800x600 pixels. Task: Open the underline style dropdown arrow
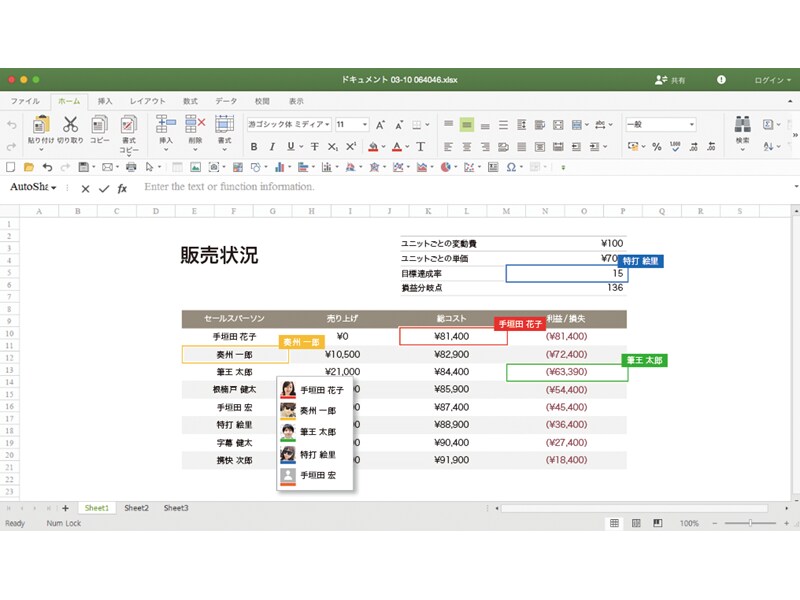[x=301, y=147]
